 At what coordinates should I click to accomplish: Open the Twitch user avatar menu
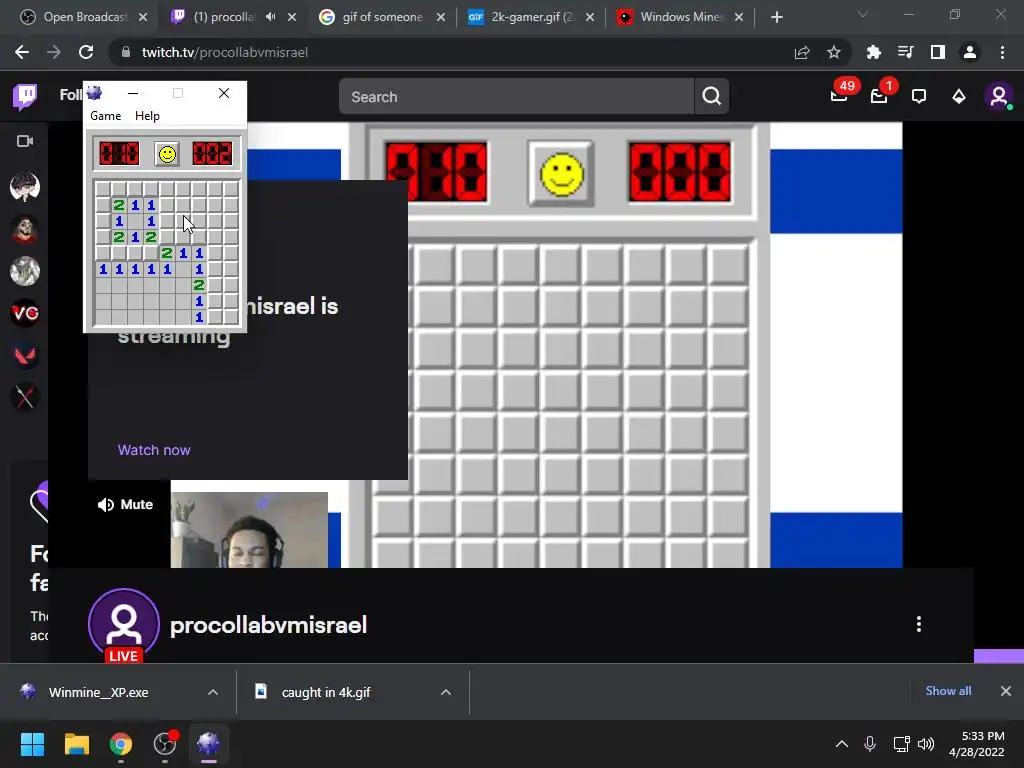tap(999, 97)
